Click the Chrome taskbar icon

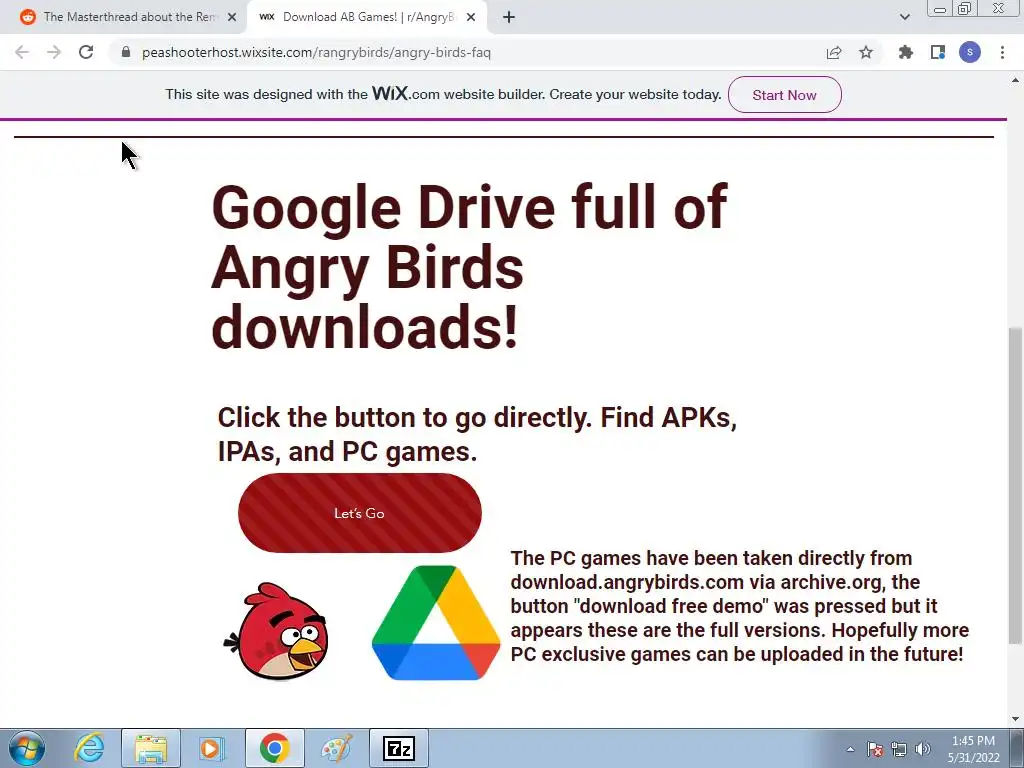coord(275,748)
